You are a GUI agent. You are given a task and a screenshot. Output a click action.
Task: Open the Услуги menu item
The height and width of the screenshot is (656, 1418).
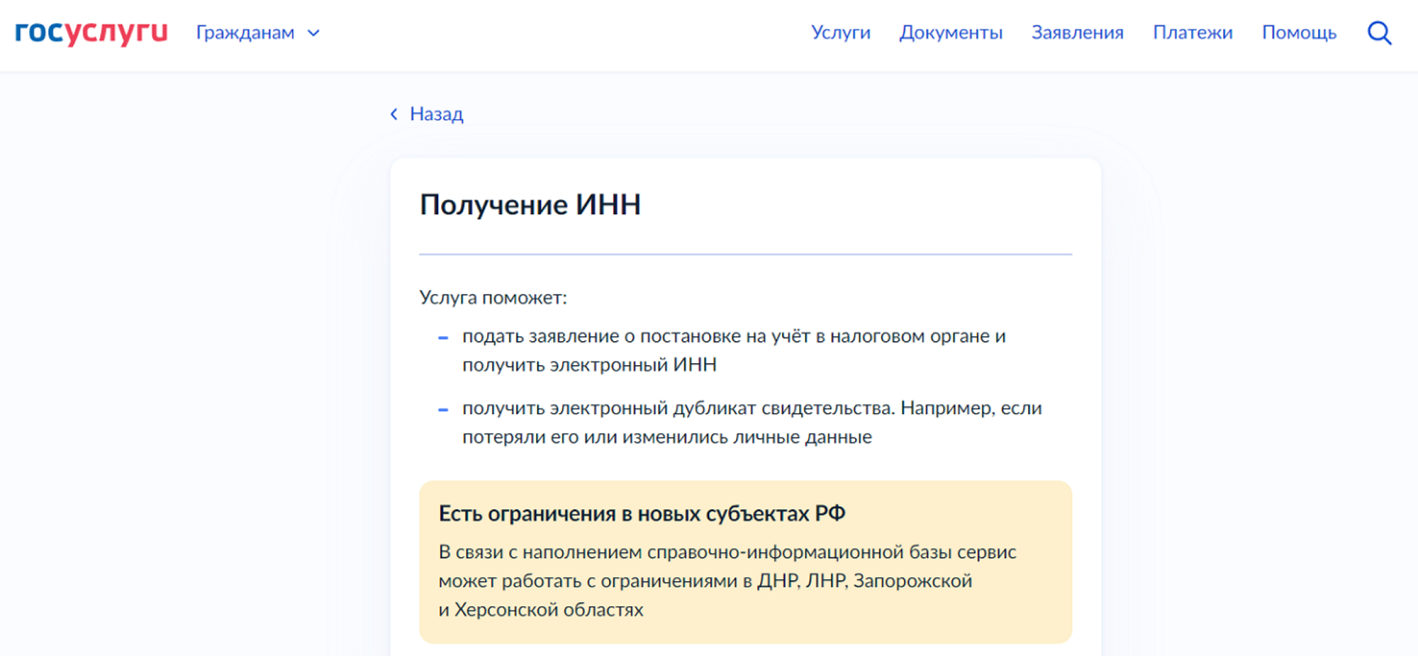coord(841,33)
